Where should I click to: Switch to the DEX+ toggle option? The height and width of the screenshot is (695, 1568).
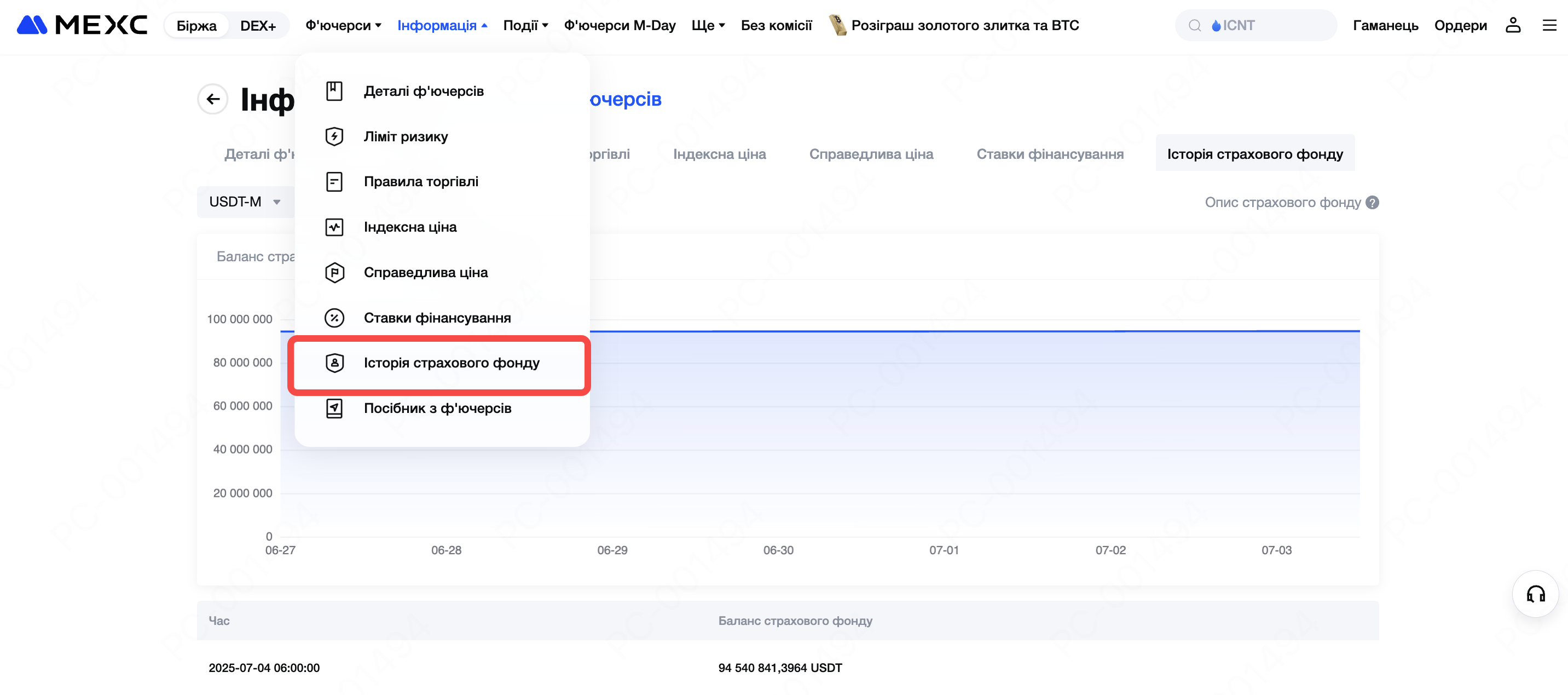click(257, 26)
